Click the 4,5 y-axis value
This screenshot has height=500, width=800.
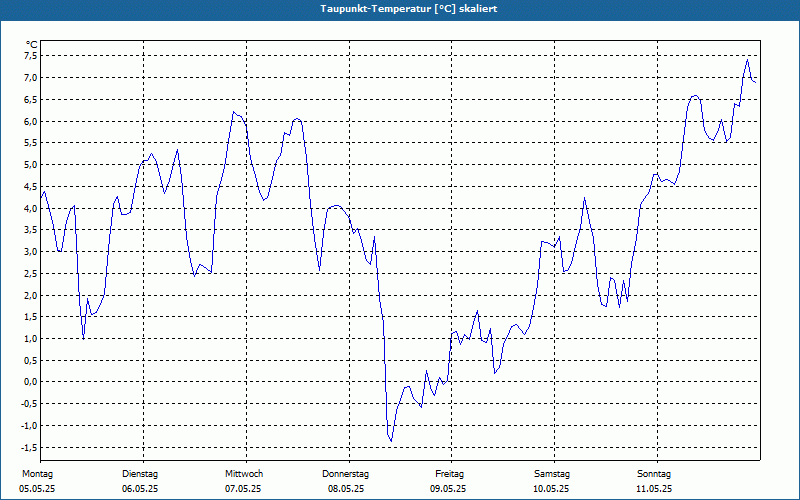pos(31,187)
